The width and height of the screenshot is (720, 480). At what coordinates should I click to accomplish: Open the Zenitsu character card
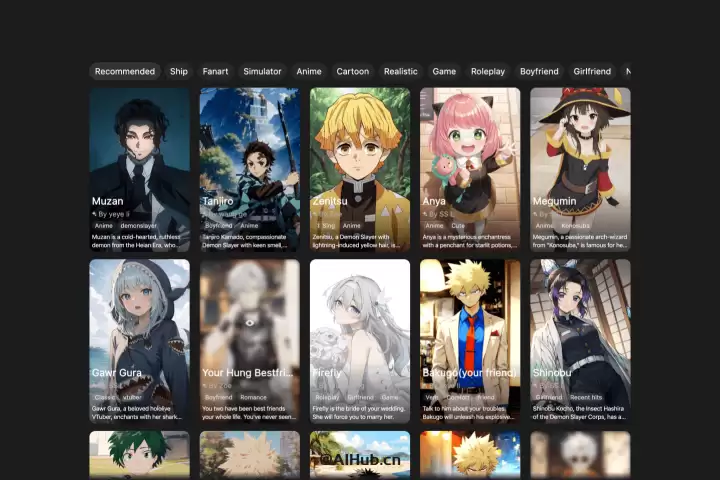(x=360, y=169)
